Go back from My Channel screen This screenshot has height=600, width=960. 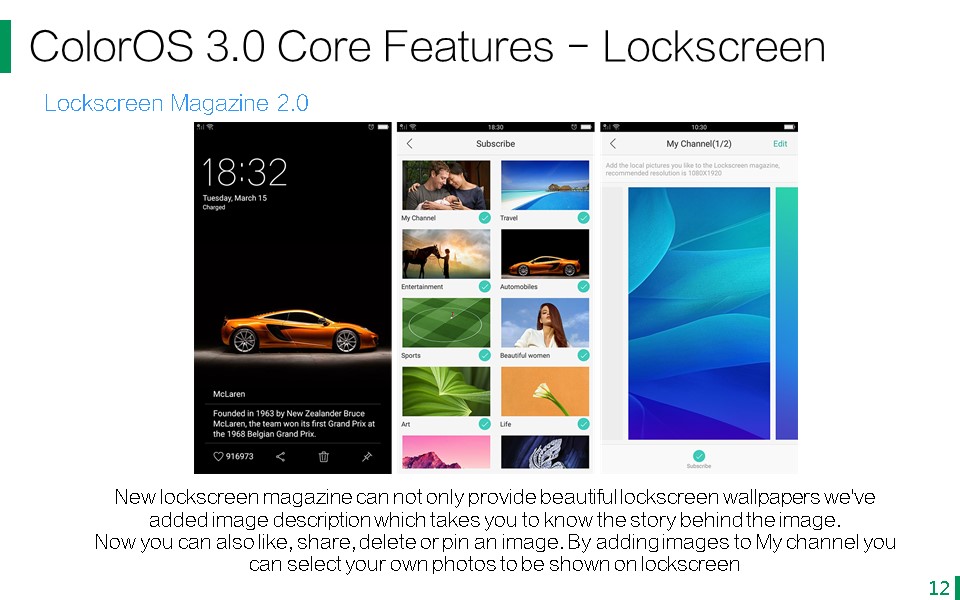pyautogui.click(x=613, y=143)
